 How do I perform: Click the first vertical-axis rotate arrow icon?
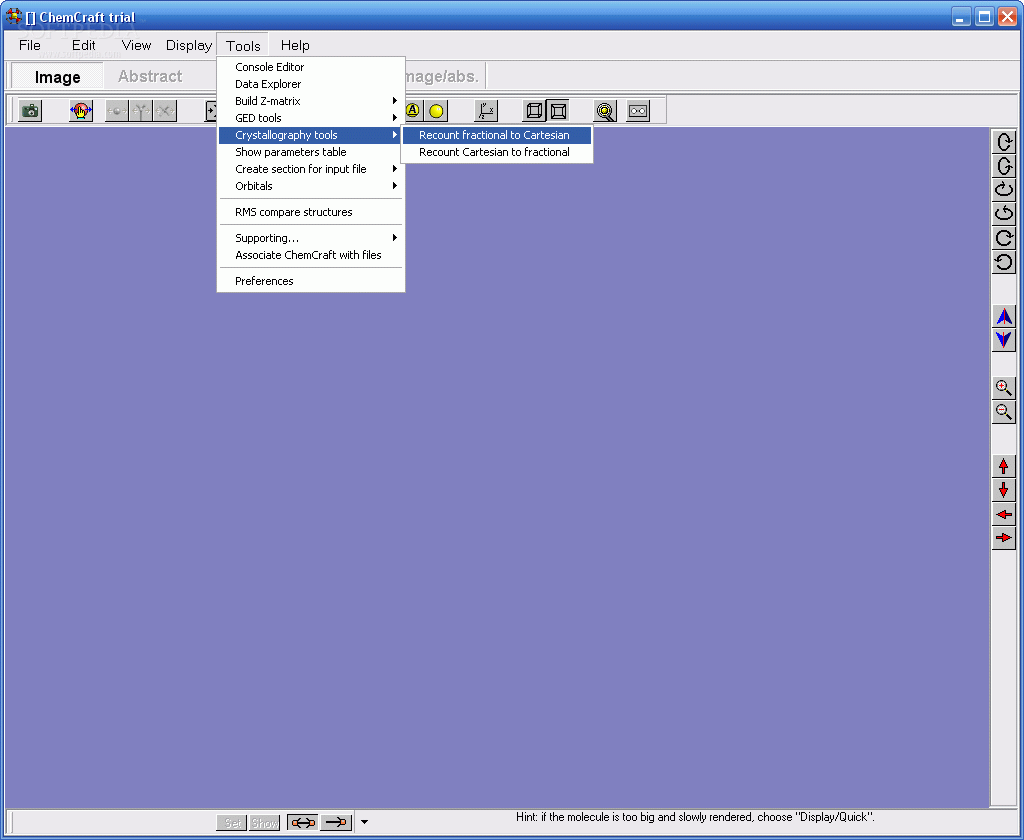(x=1004, y=142)
